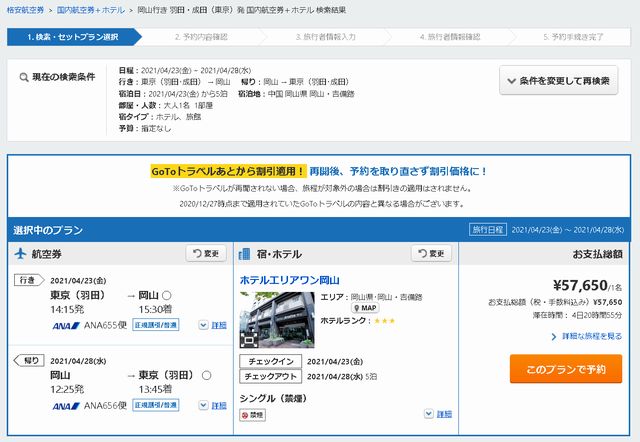
Task: Open 格安航空券 breadcrumb link
Action: tap(25, 10)
